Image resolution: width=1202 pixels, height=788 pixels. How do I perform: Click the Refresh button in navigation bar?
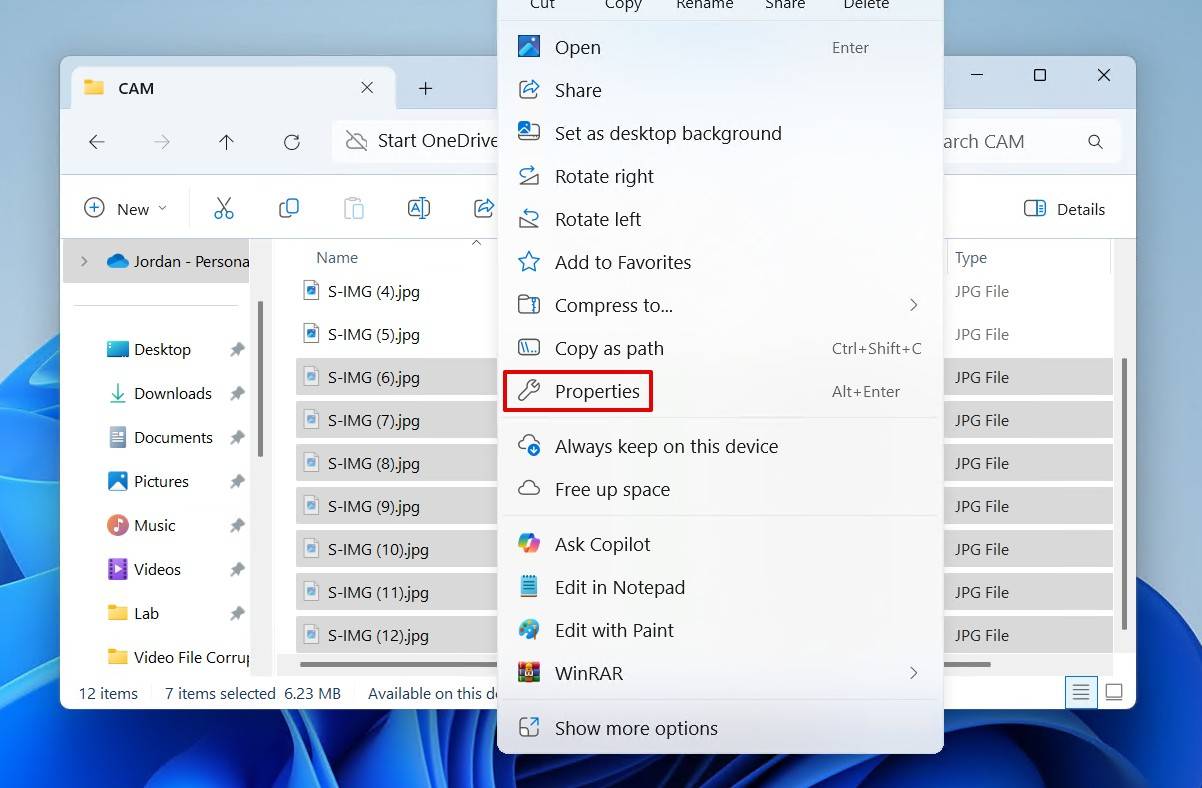(x=292, y=142)
